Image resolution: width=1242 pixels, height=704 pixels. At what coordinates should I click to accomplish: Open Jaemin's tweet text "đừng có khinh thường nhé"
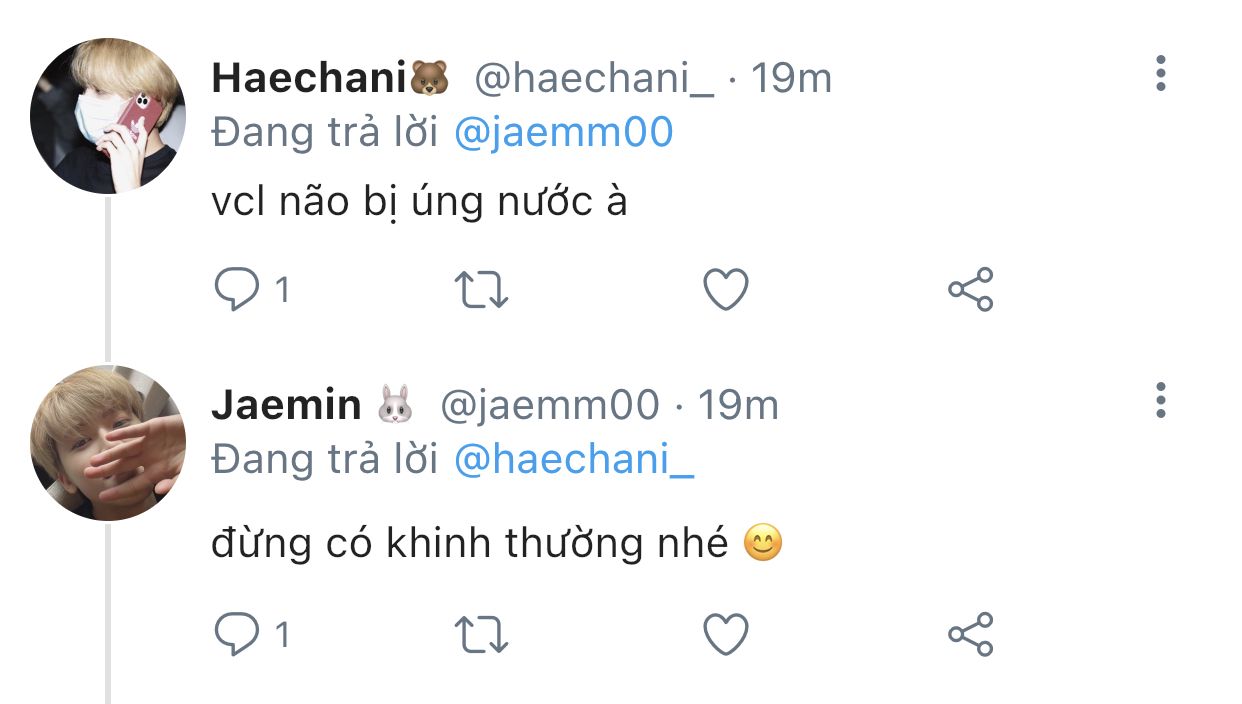470,544
